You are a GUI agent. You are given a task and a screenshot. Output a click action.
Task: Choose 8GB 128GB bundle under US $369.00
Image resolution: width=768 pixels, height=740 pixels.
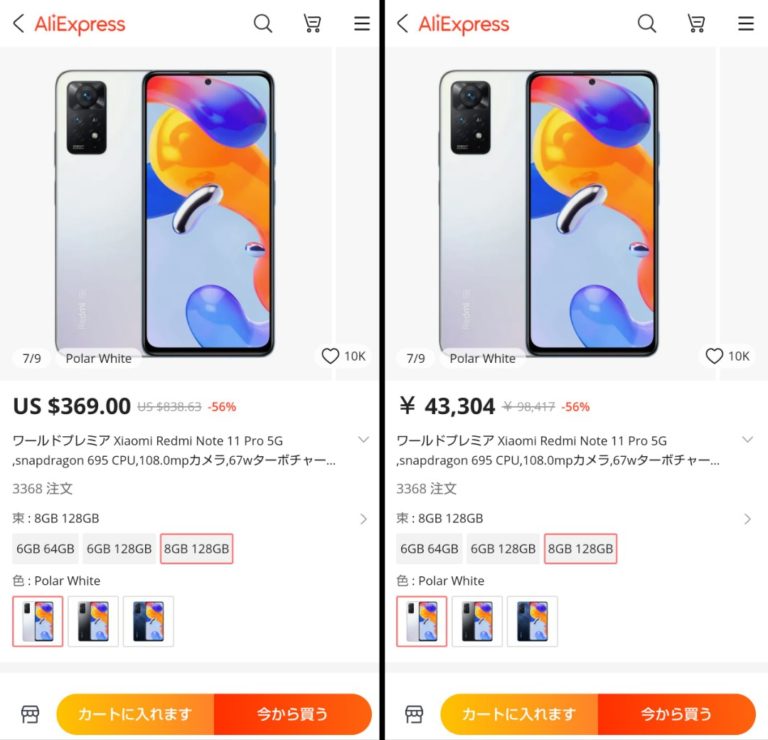coord(196,549)
